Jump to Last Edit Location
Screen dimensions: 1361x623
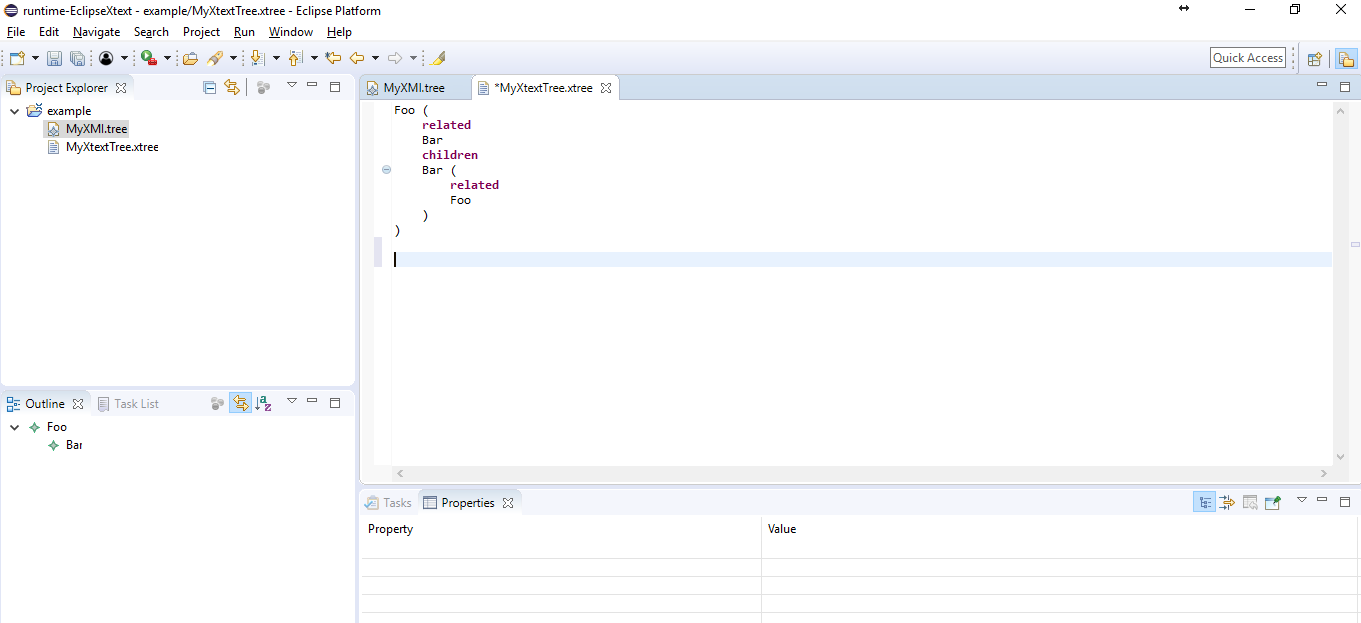pos(334,58)
